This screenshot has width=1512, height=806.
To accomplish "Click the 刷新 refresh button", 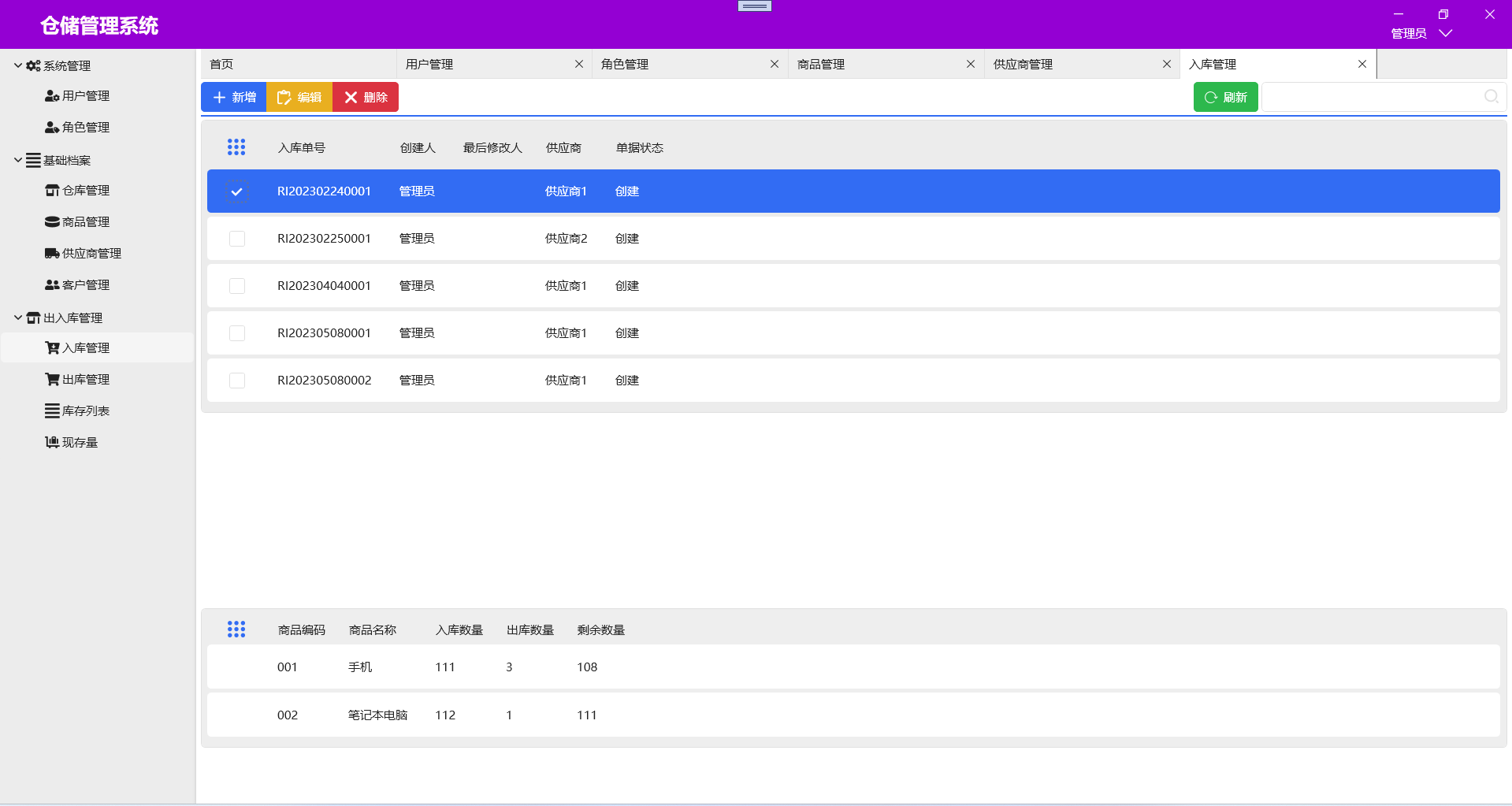I will 1226,97.
